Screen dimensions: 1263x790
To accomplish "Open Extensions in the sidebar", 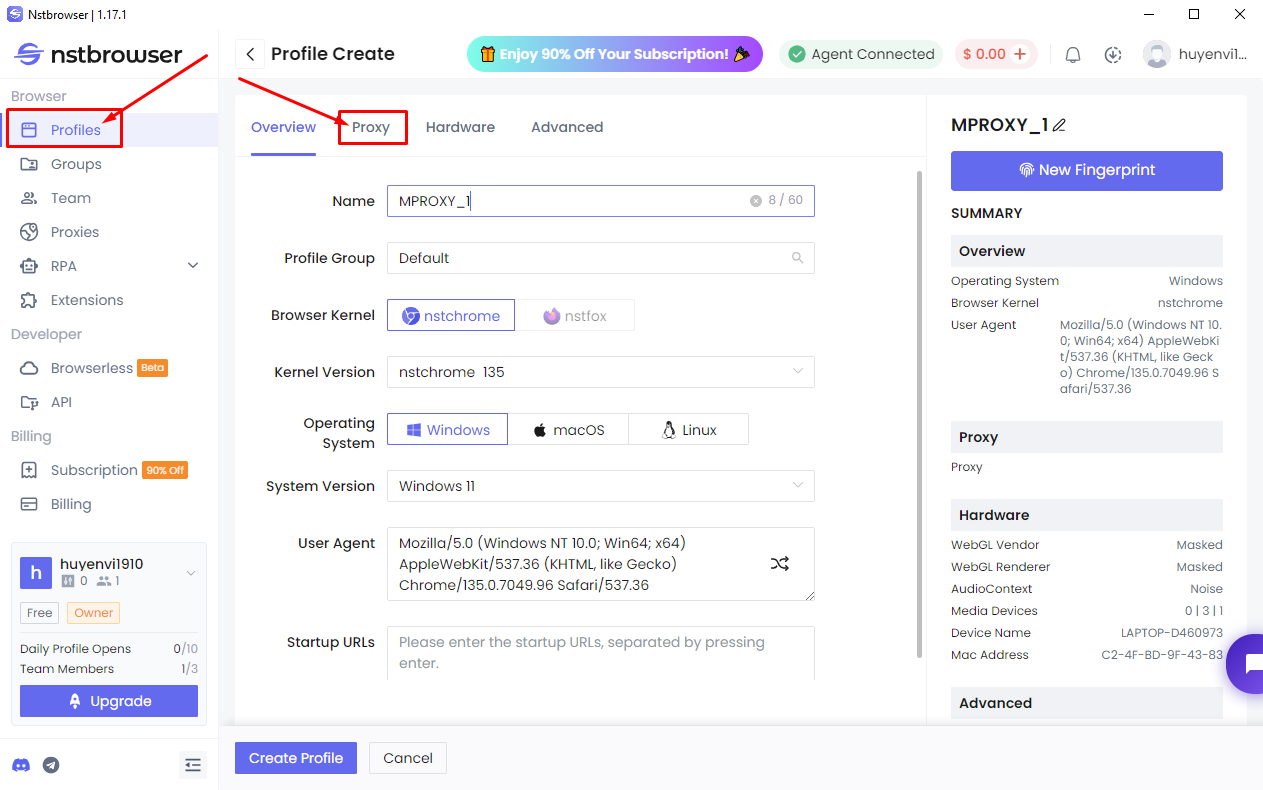I will tap(87, 300).
